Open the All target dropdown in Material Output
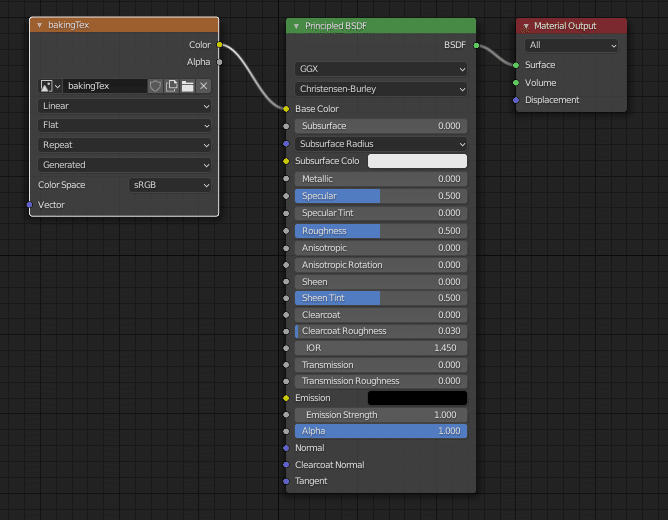668x520 pixels. tap(571, 45)
